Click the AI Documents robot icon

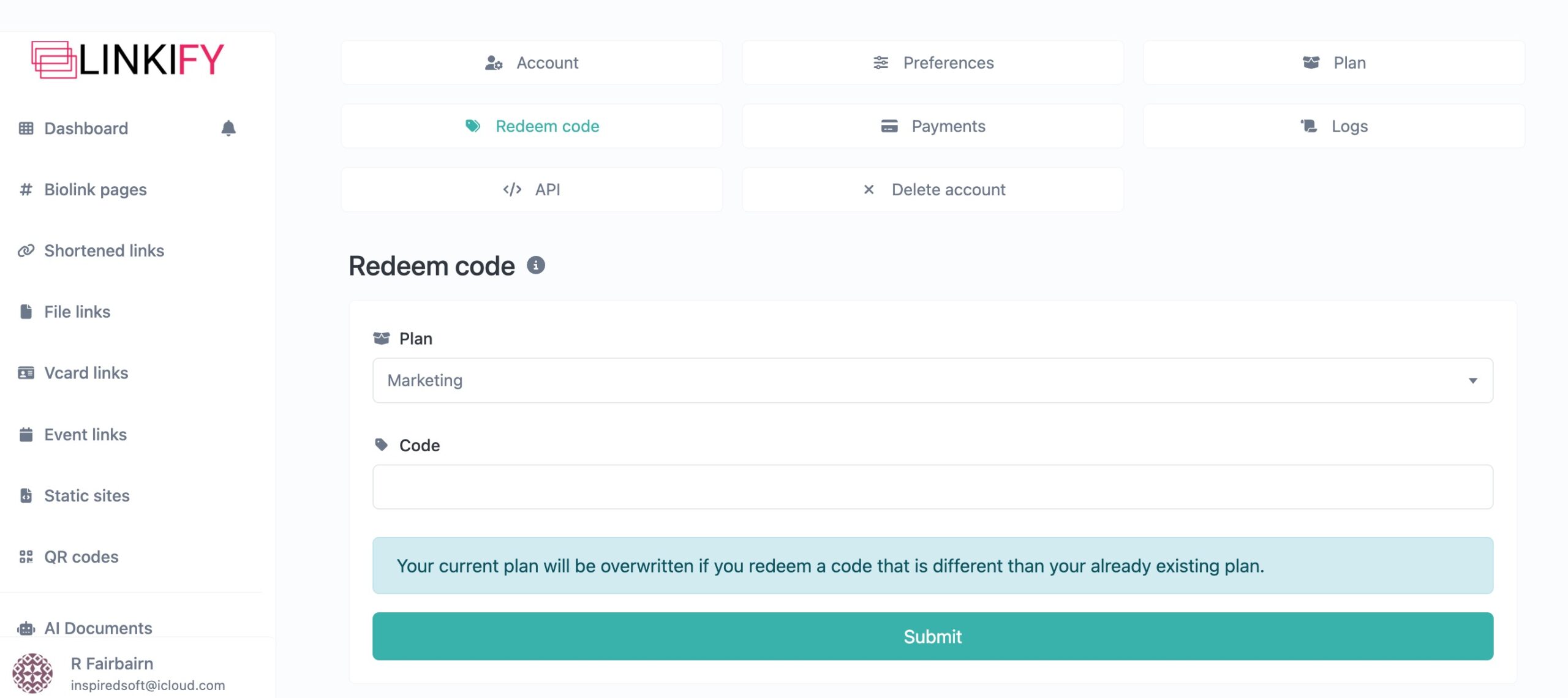click(26, 628)
